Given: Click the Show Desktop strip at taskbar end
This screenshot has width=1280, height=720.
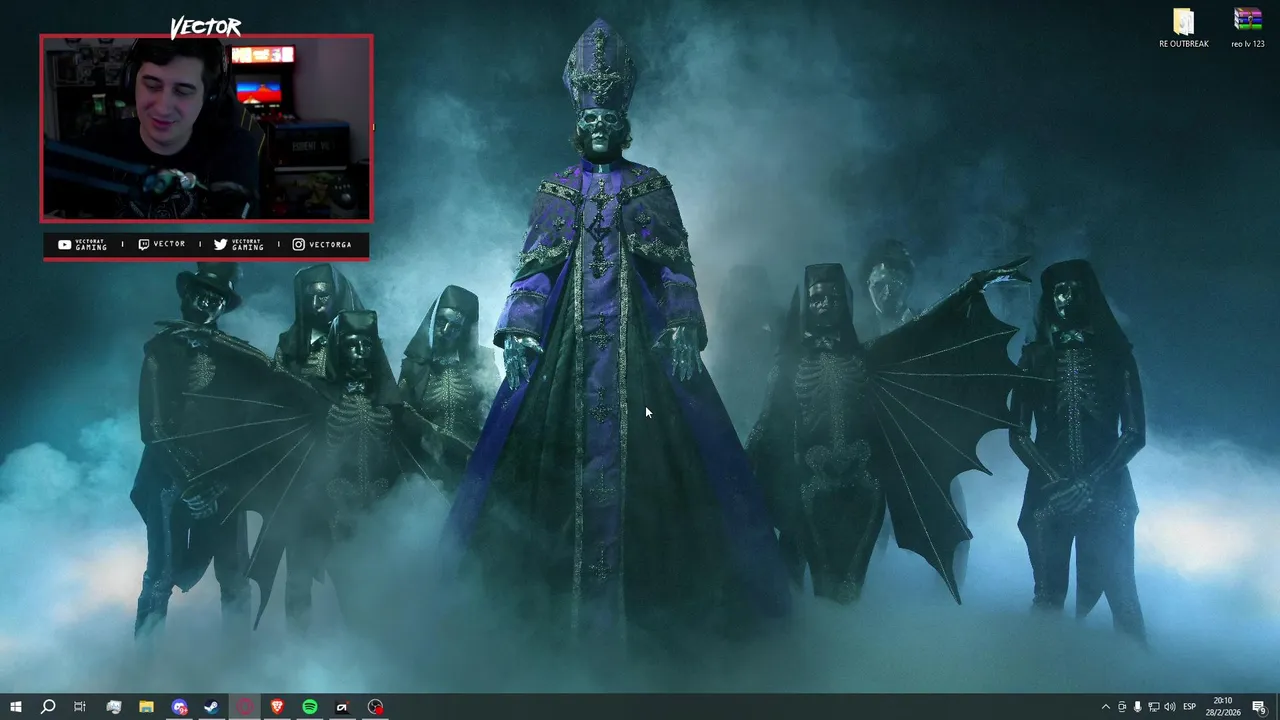Looking at the screenshot, I should click(x=1277, y=707).
